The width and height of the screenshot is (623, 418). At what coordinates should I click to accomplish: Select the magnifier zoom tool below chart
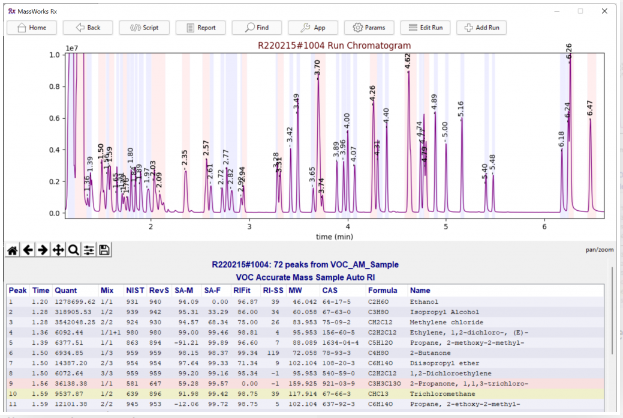pyautogui.click(x=73, y=248)
